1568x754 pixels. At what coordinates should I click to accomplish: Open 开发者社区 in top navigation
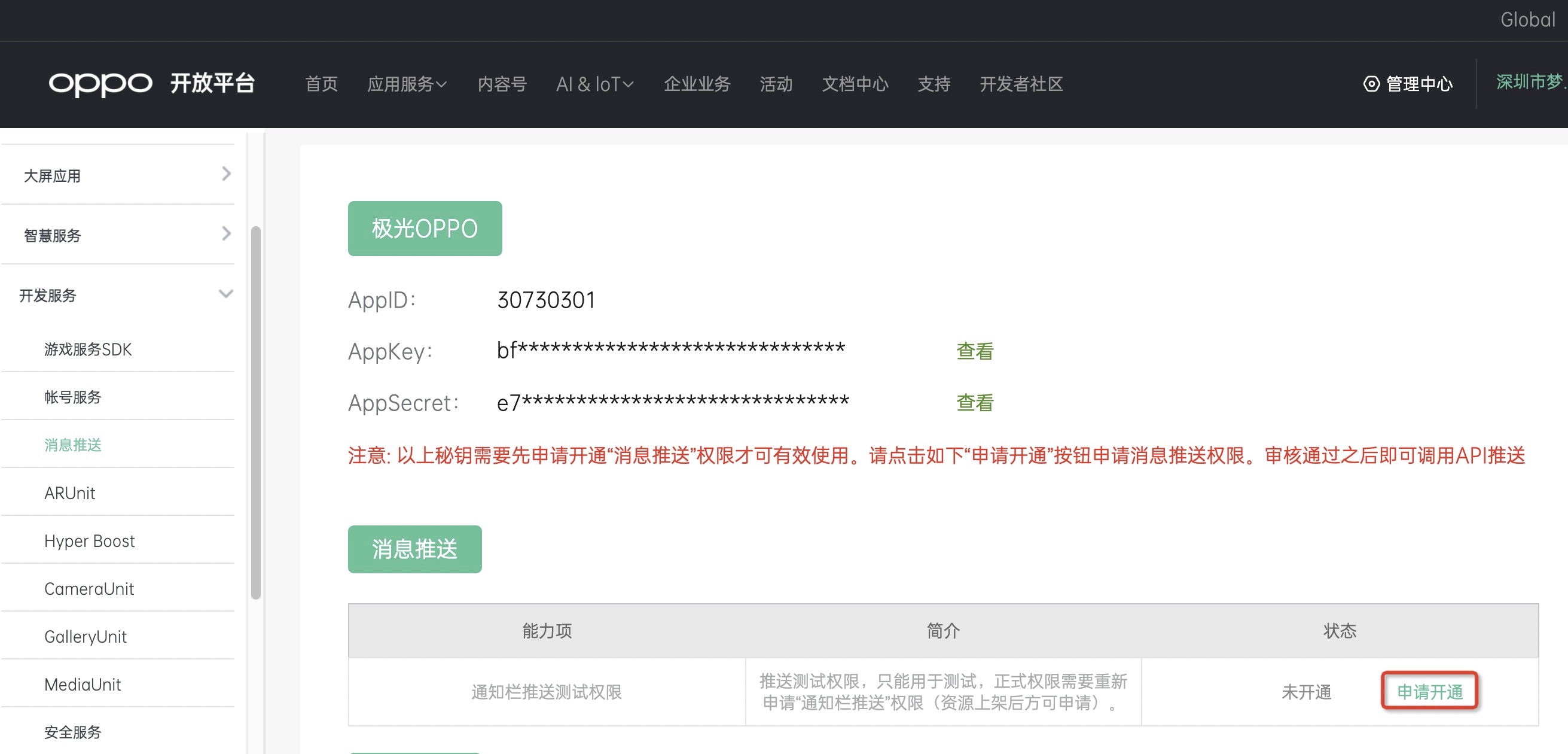(1021, 84)
